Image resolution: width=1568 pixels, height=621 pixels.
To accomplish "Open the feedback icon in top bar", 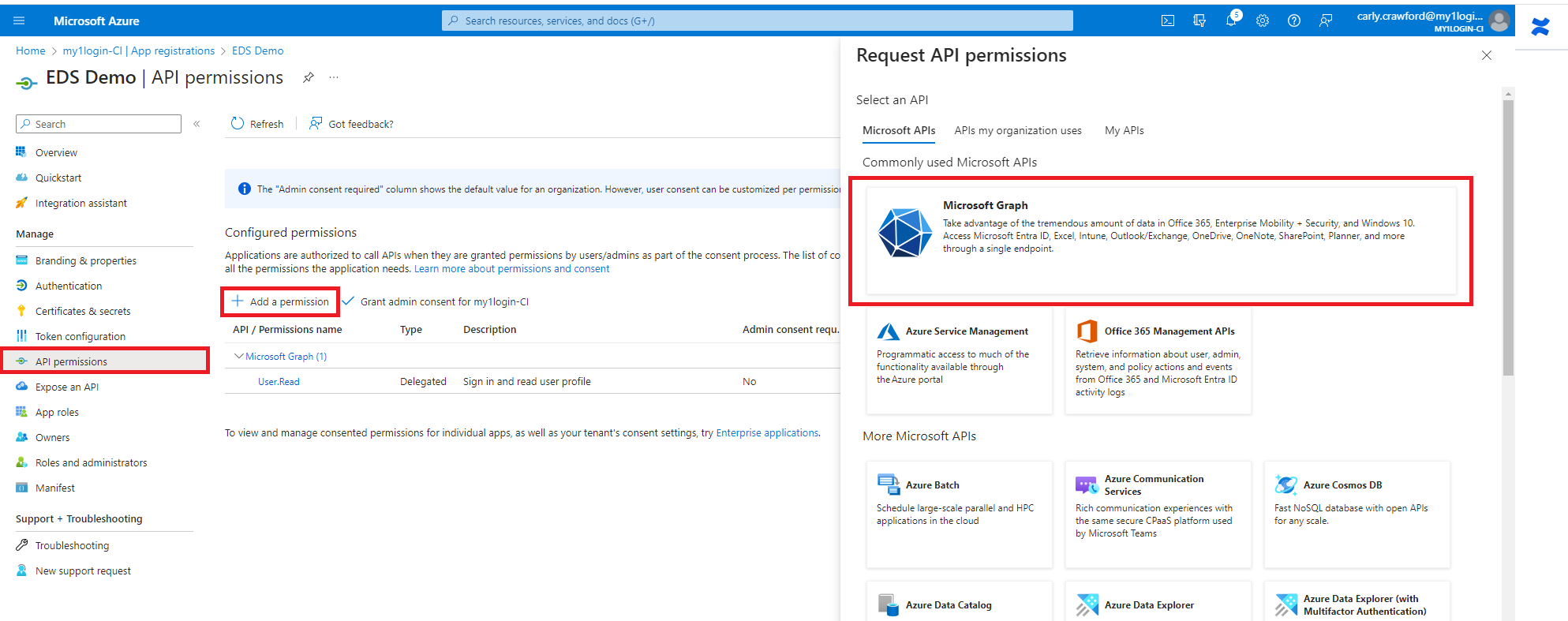I will tap(1326, 21).
